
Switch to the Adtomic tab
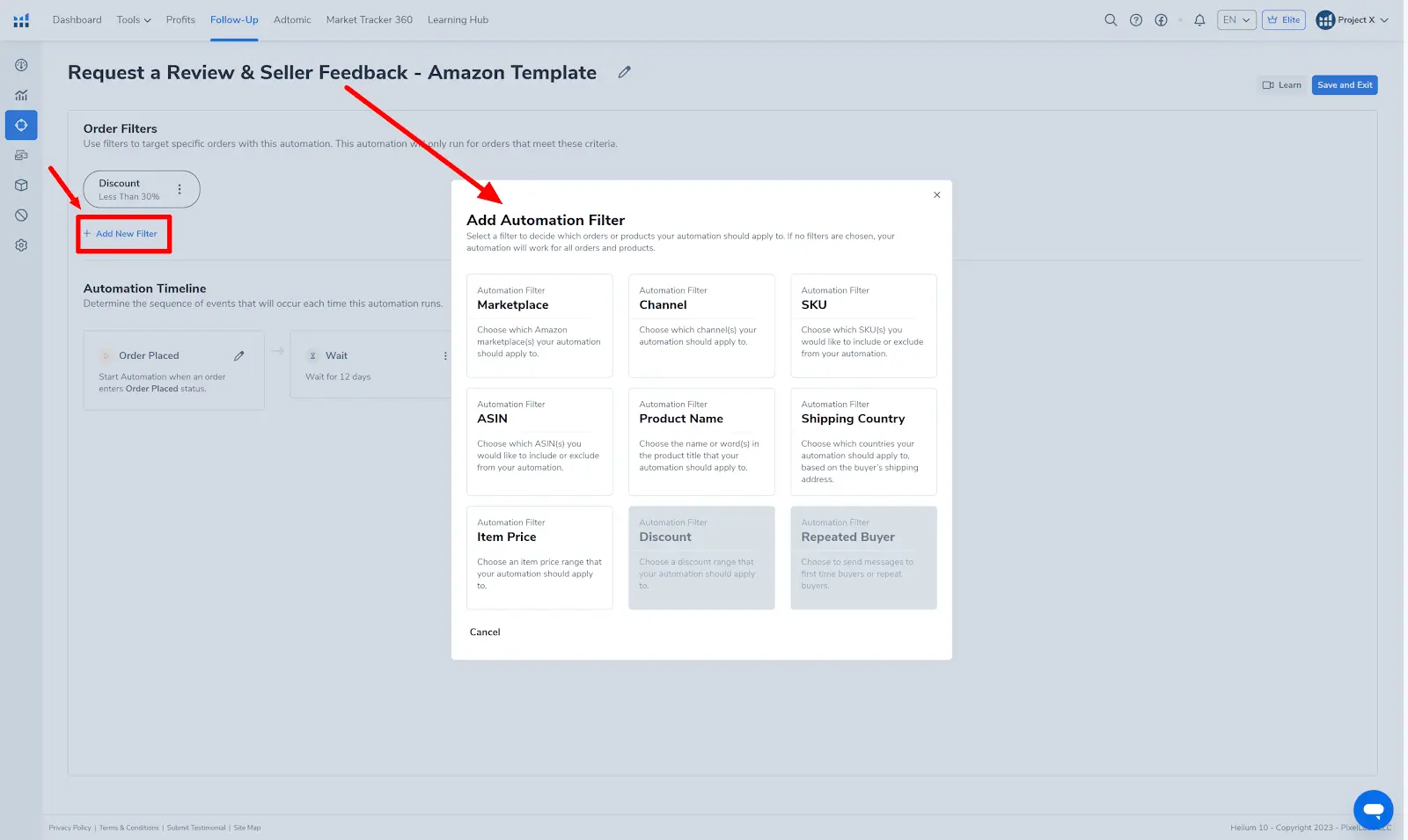point(292,19)
